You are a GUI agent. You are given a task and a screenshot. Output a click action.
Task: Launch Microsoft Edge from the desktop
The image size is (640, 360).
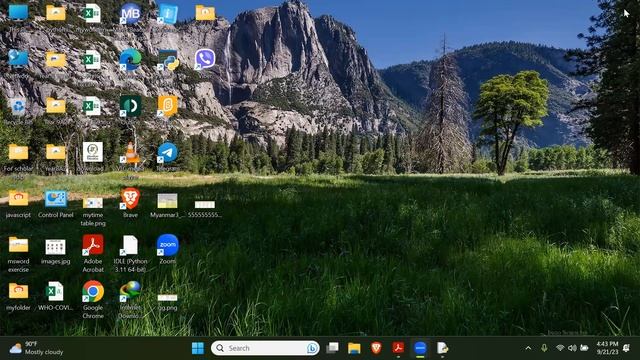tap(130, 60)
